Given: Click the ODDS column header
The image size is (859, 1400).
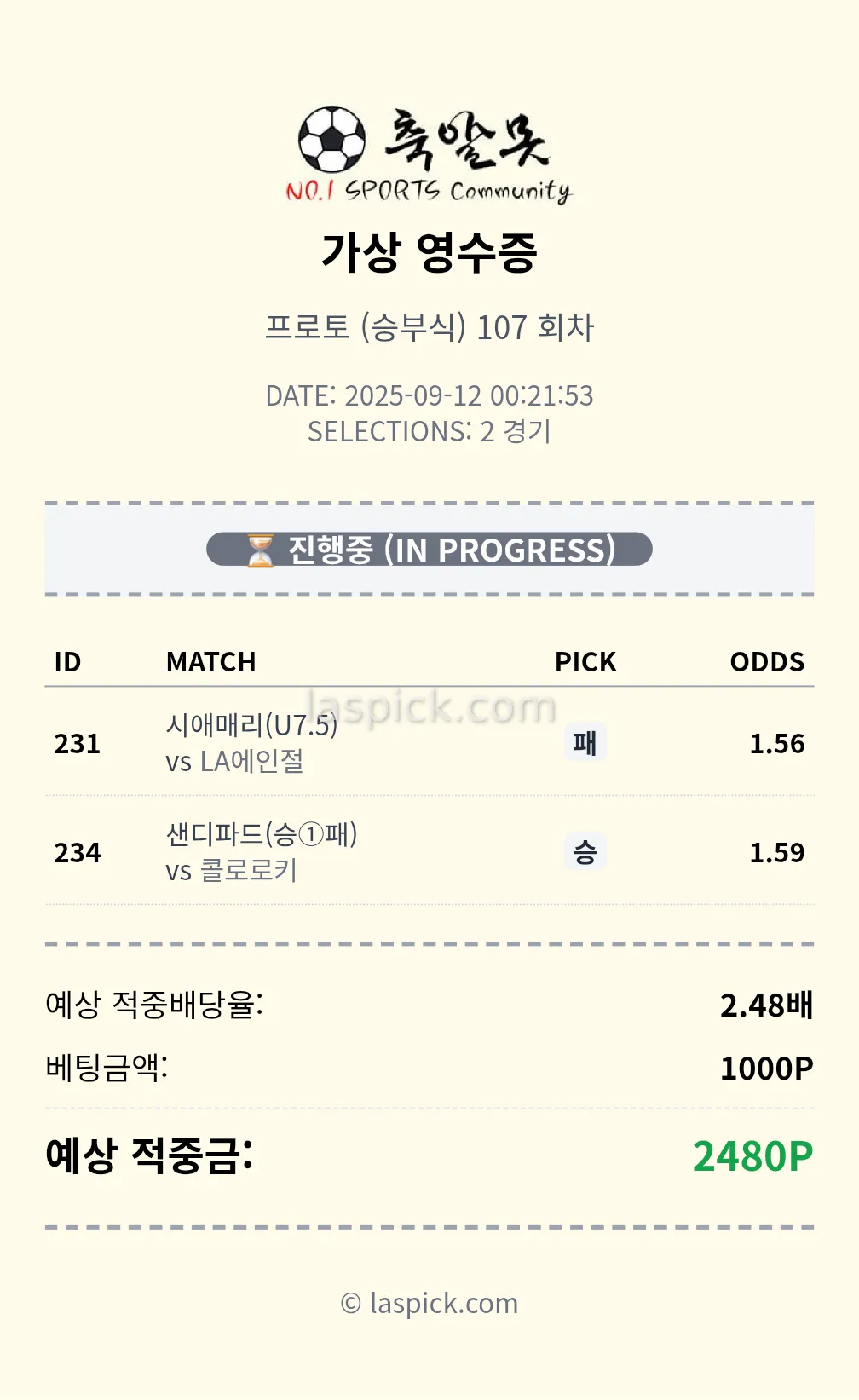Looking at the screenshot, I should click(x=767, y=662).
